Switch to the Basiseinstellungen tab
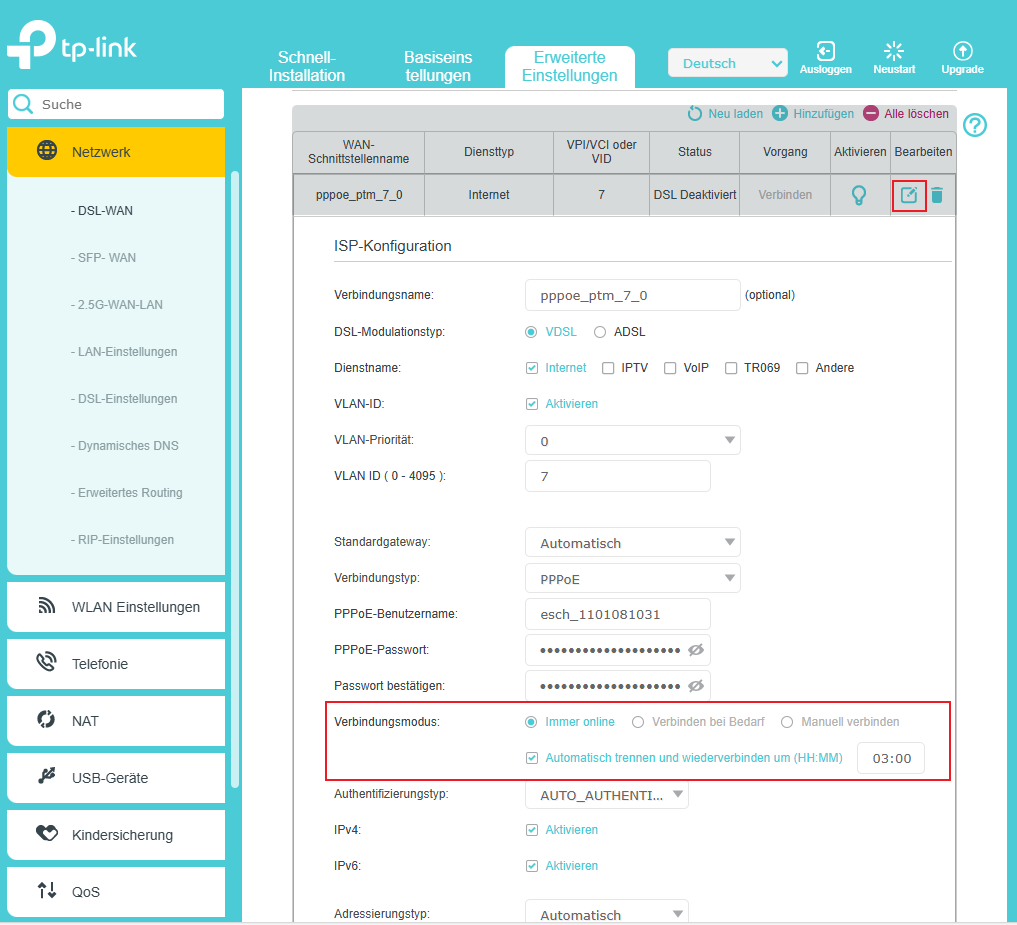 [x=438, y=66]
